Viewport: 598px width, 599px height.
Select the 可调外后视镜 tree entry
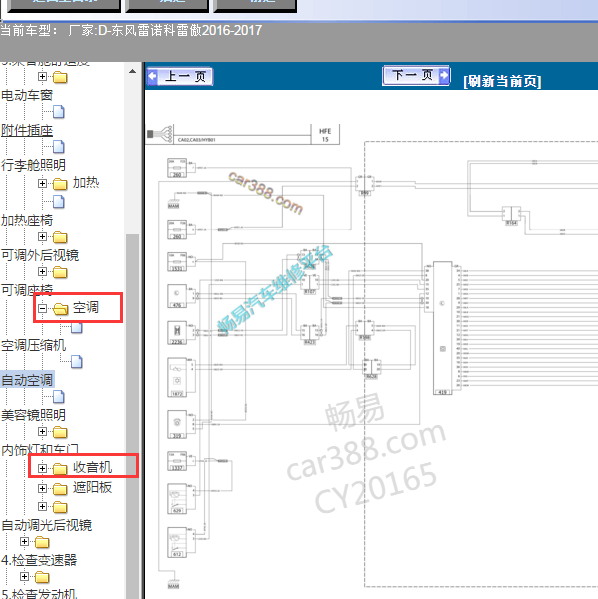[40, 255]
